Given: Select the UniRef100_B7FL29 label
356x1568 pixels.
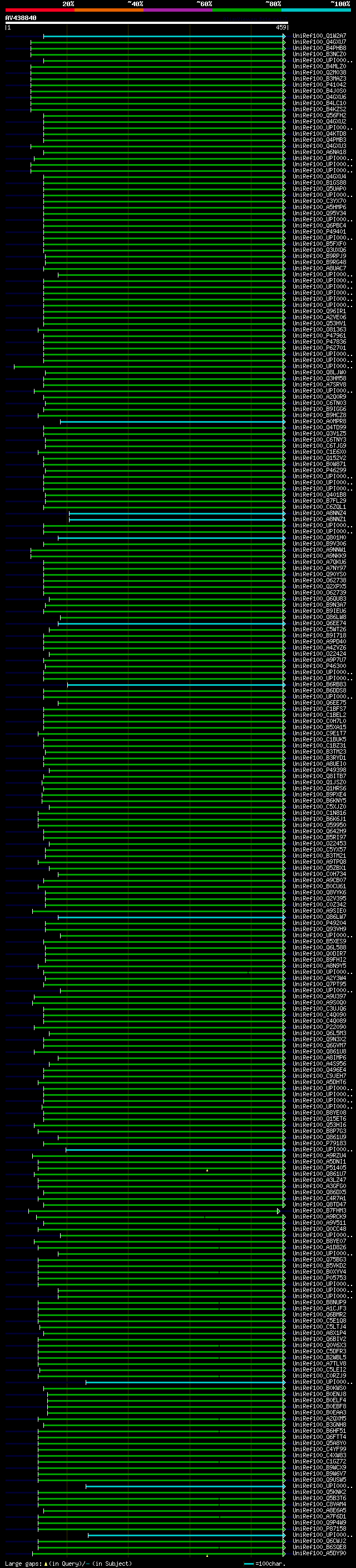Looking at the screenshot, I should point(319,501).
